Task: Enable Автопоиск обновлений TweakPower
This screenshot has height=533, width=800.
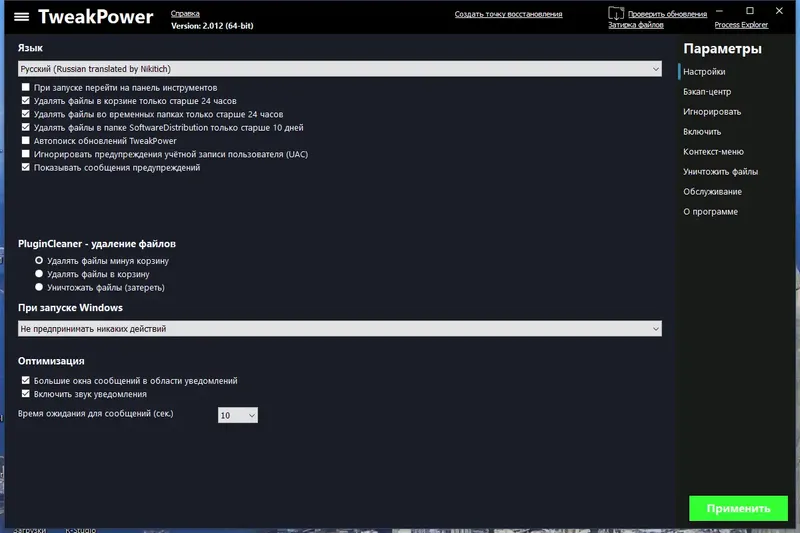Action: (26, 140)
